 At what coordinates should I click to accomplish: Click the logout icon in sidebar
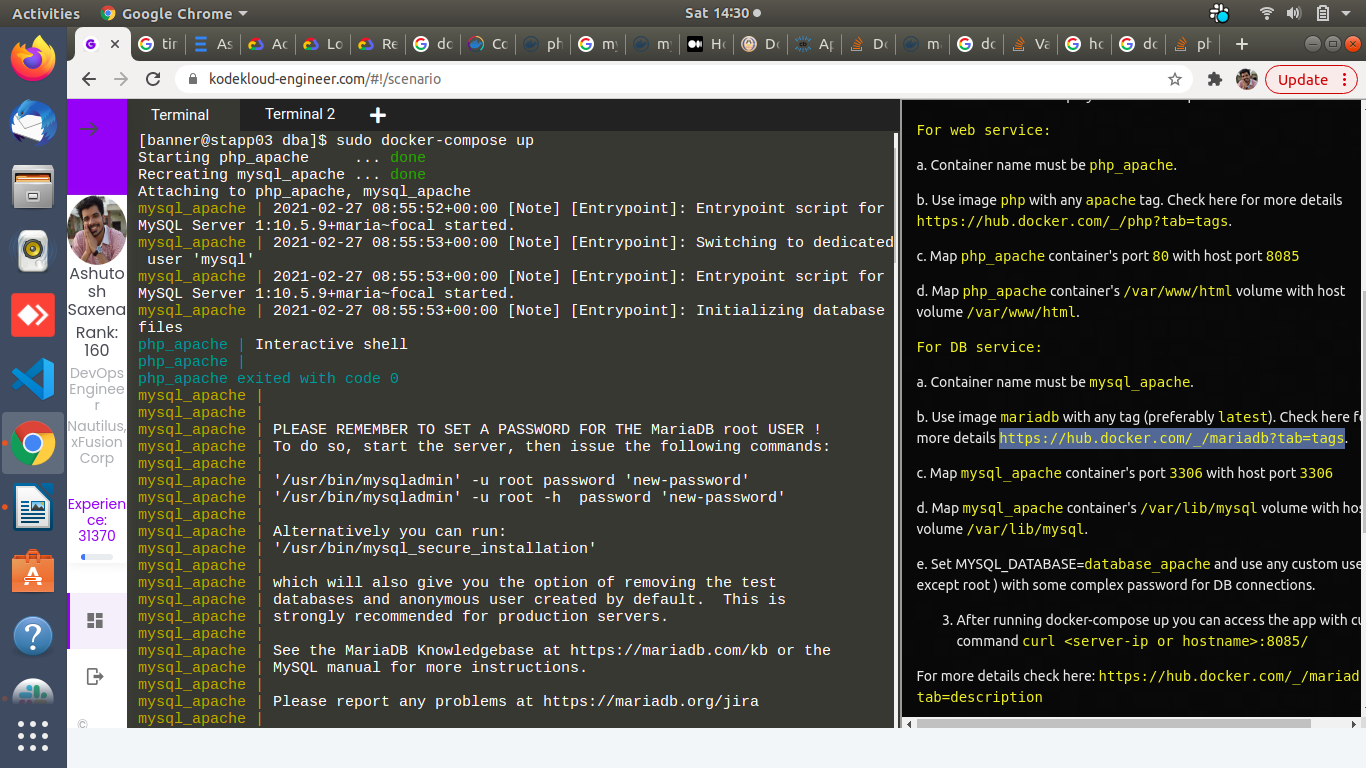point(95,677)
